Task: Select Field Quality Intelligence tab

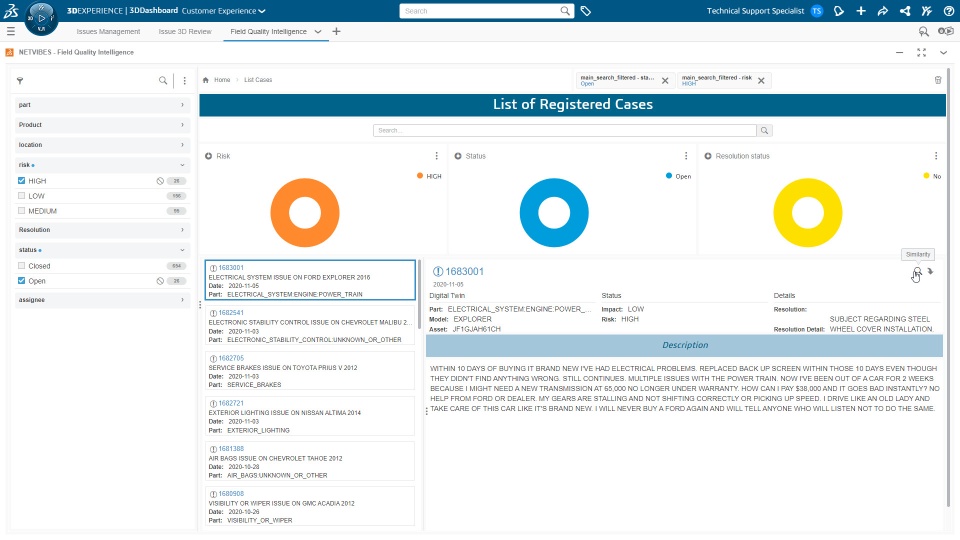Action: [268, 31]
